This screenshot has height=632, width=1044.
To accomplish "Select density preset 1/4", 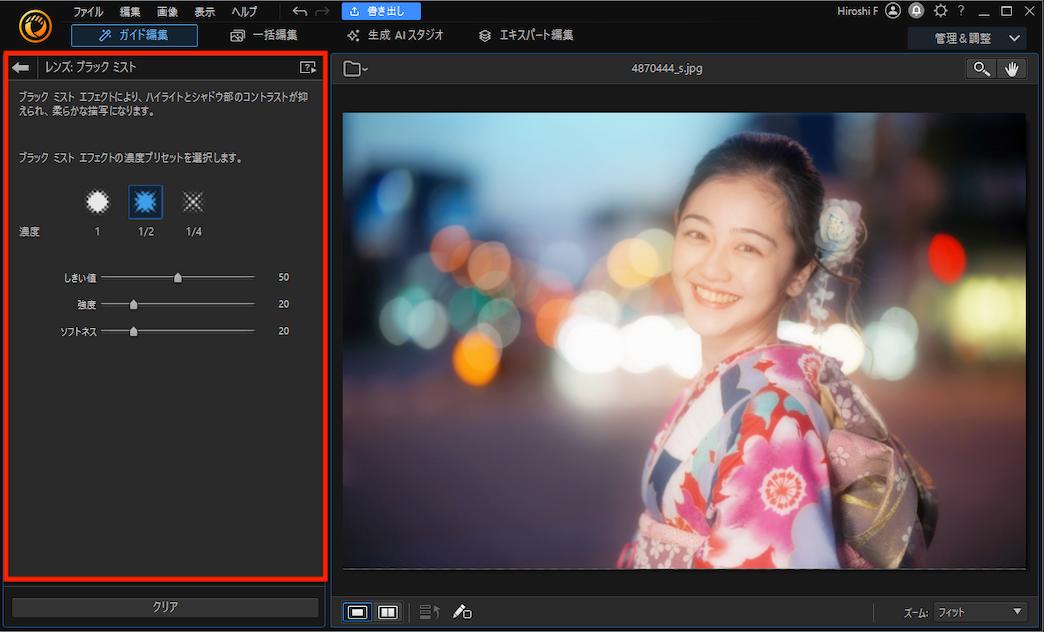I will [193, 202].
